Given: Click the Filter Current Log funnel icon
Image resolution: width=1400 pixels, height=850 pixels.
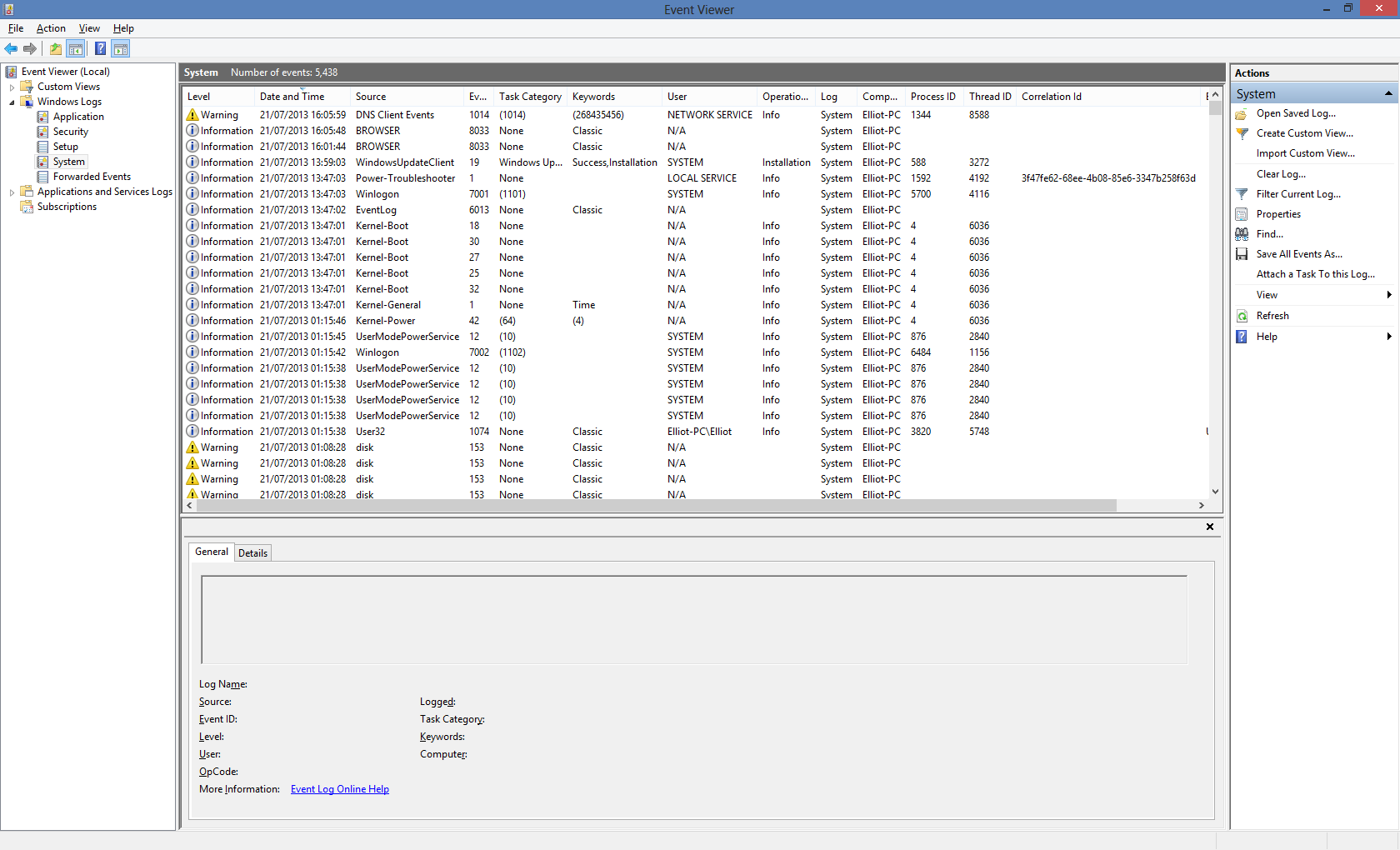Looking at the screenshot, I should [x=1242, y=194].
